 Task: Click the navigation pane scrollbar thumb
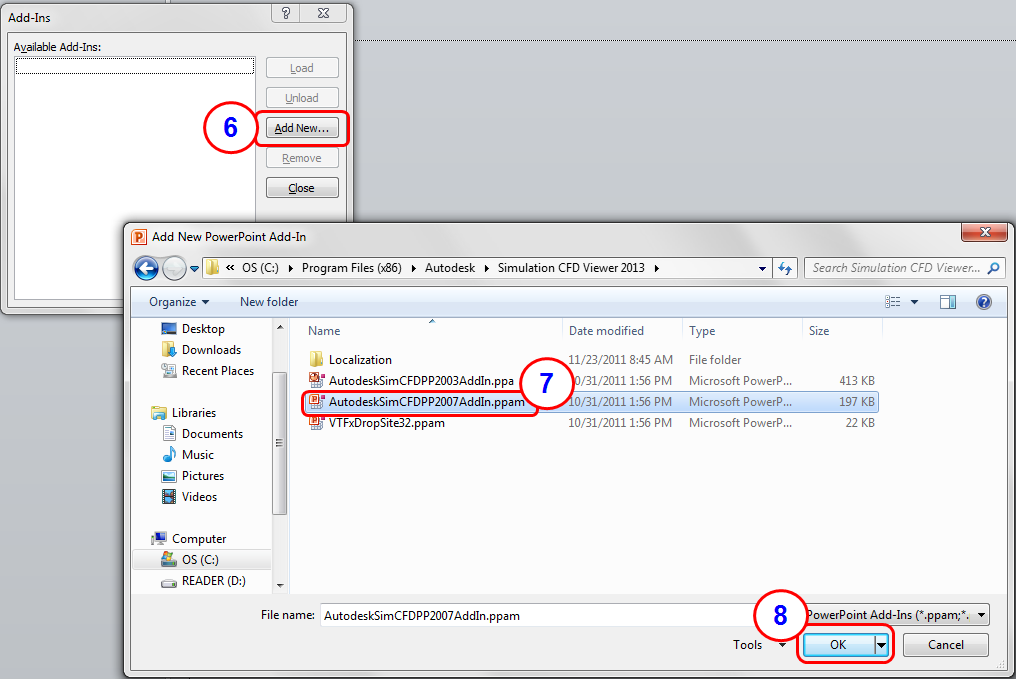280,443
